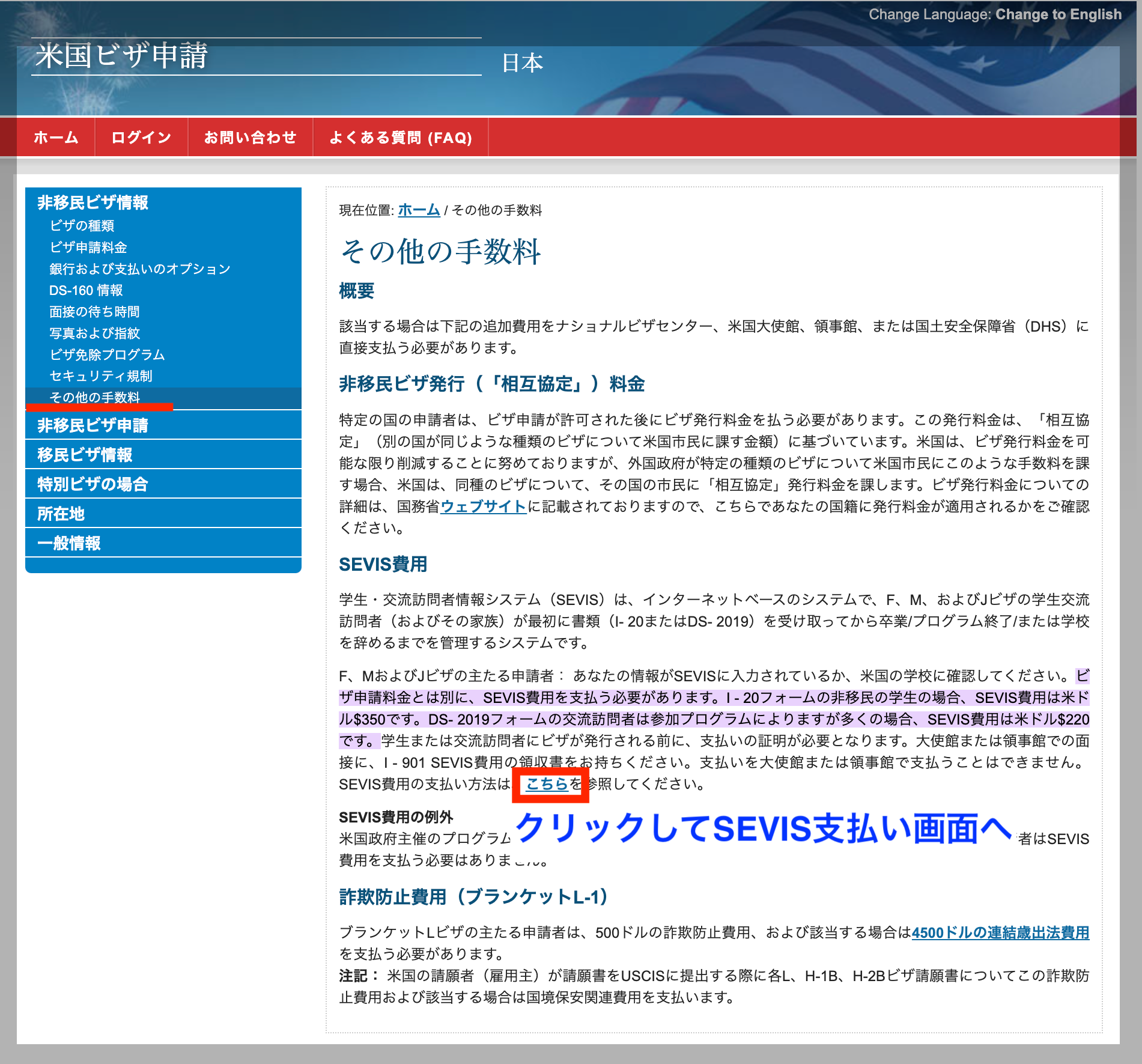Click the 米国ビザ申請 site title
The height and width of the screenshot is (1064, 1142).
121,56
